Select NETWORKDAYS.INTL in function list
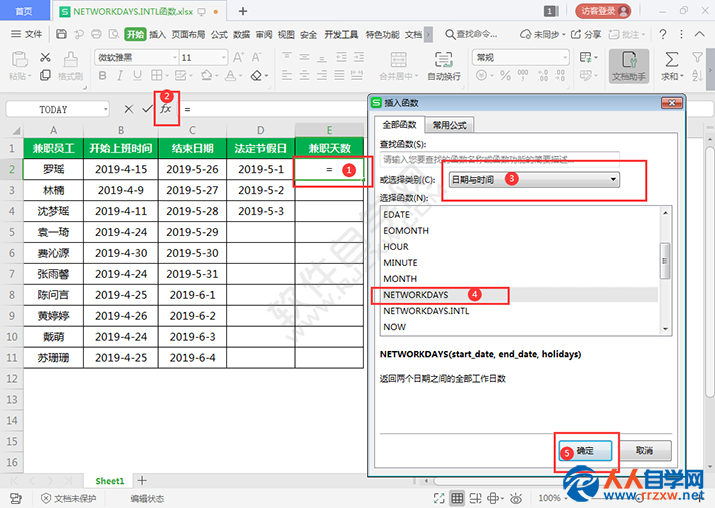Screen dimensions: 715x508 pos(426,311)
